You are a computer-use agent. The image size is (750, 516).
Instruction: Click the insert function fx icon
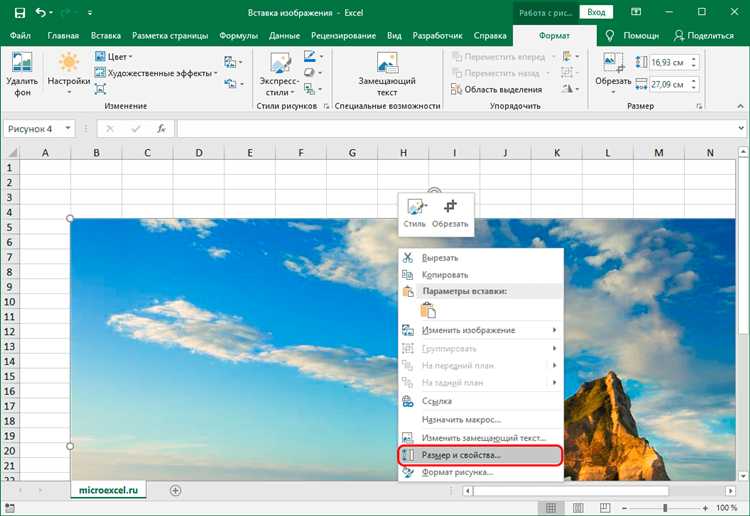[161, 129]
